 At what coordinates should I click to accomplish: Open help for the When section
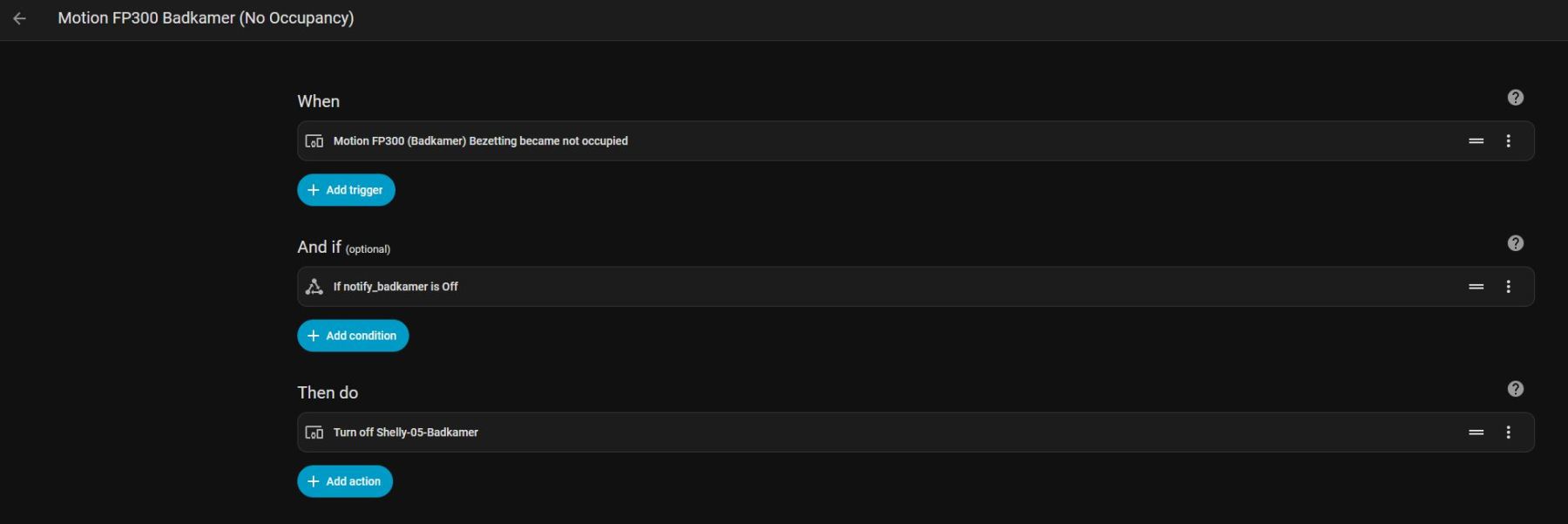pos(1515,98)
